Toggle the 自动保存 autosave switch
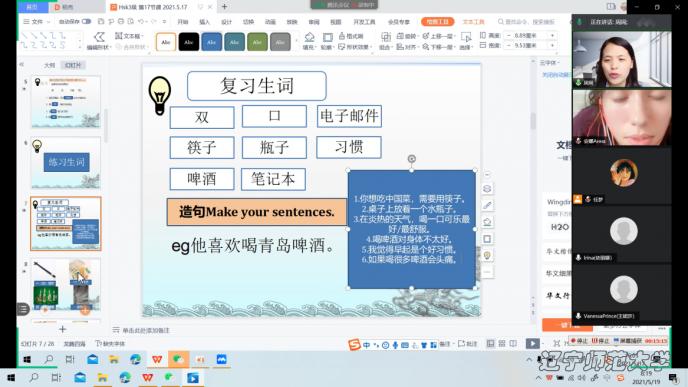The width and height of the screenshot is (688, 387). click(x=86, y=22)
